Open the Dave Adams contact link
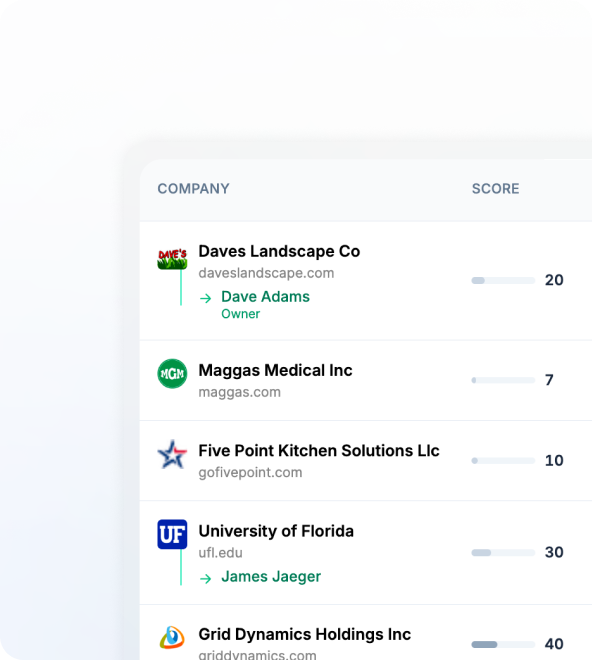The height and width of the screenshot is (660, 592). [x=265, y=297]
